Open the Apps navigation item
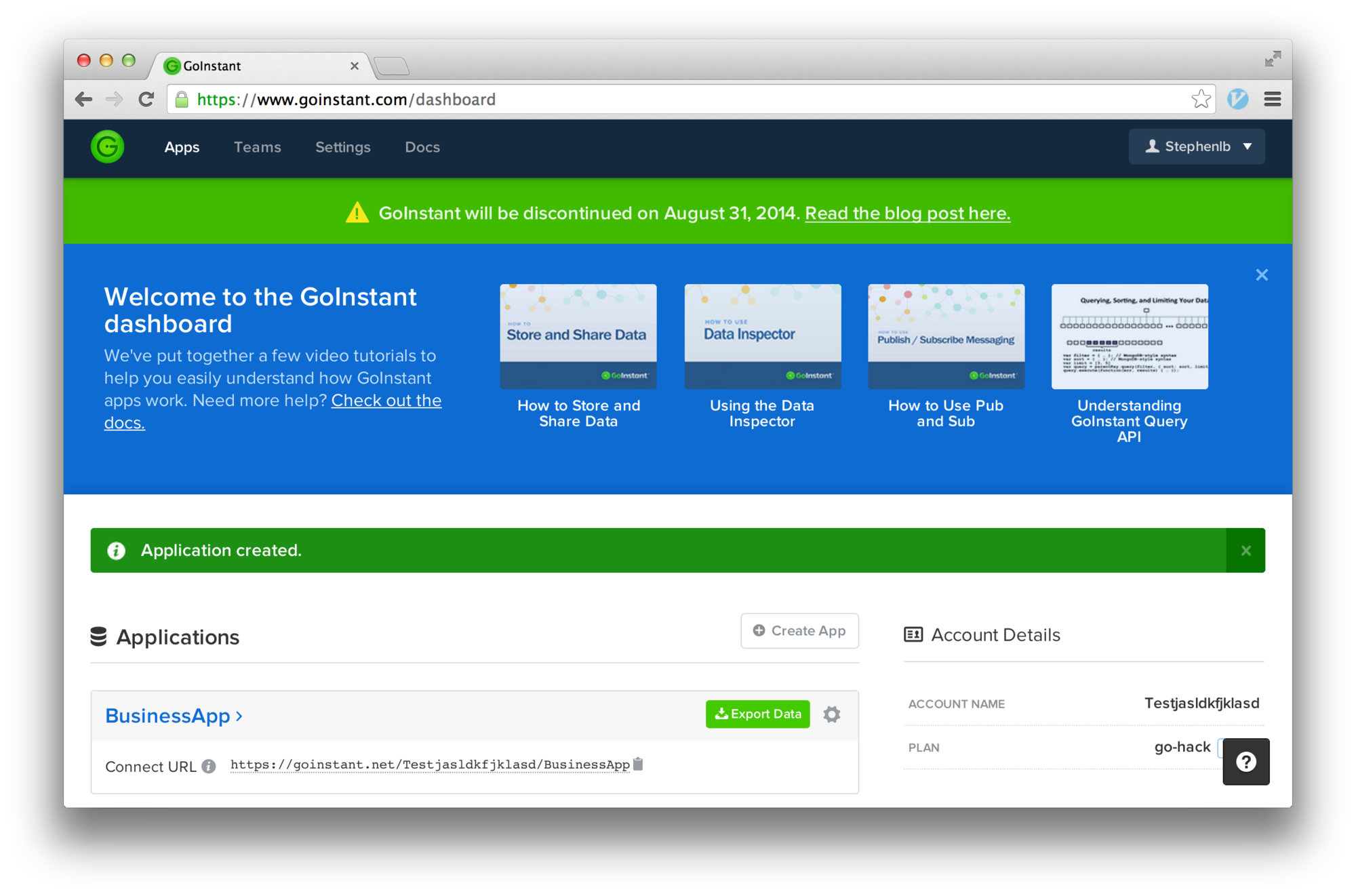The image size is (1356, 896). click(x=182, y=147)
